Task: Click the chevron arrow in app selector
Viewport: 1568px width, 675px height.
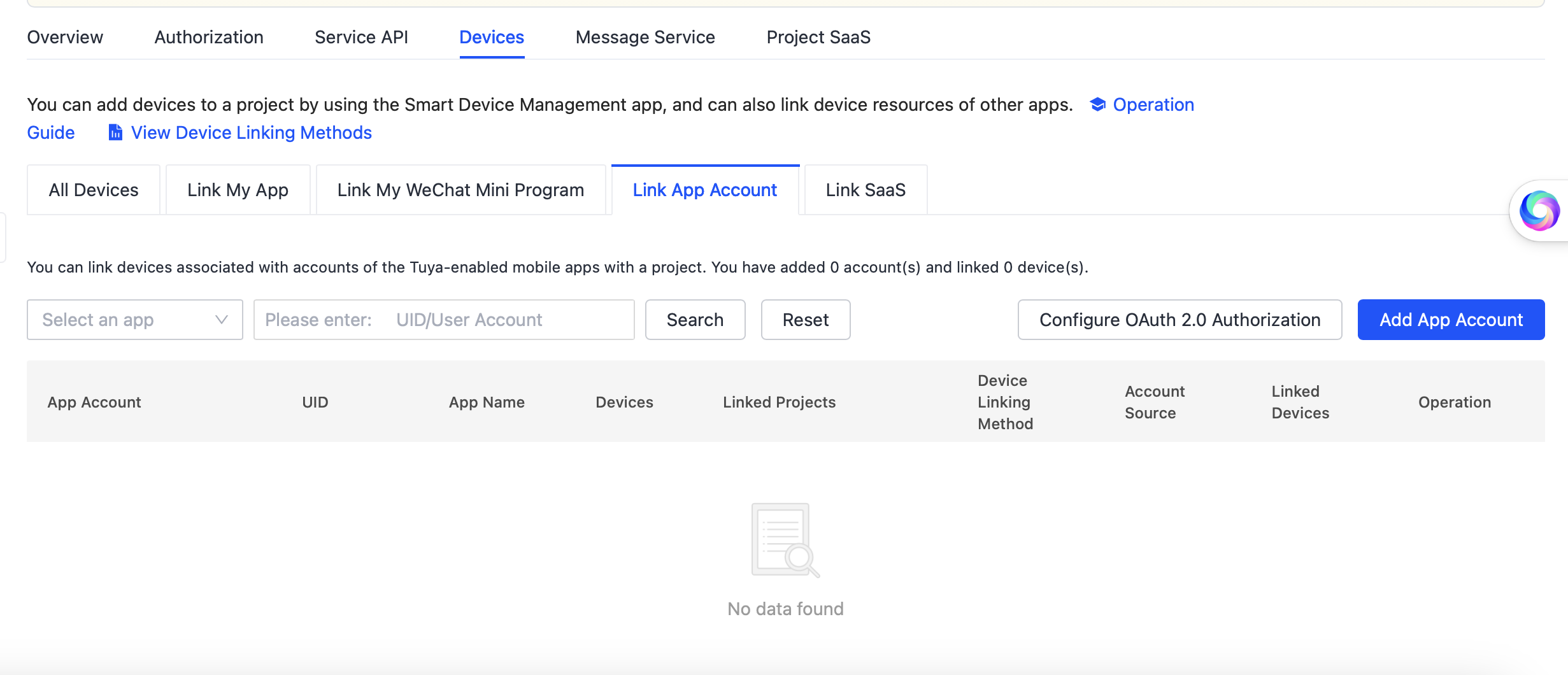Action: tap(221, 320)
